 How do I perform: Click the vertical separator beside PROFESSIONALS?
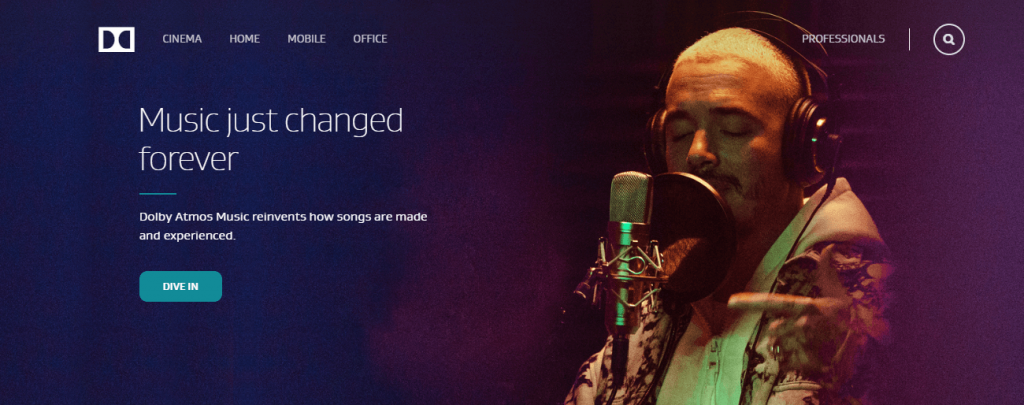point(909,39)
